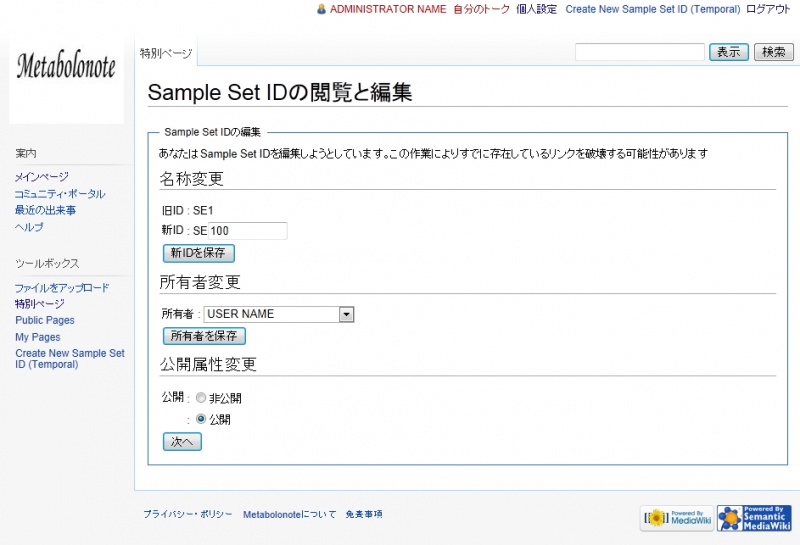The height and width of the screenshot is (545, 800).
Task: Click the administrator user icon
Action: [x=321, y=9]
